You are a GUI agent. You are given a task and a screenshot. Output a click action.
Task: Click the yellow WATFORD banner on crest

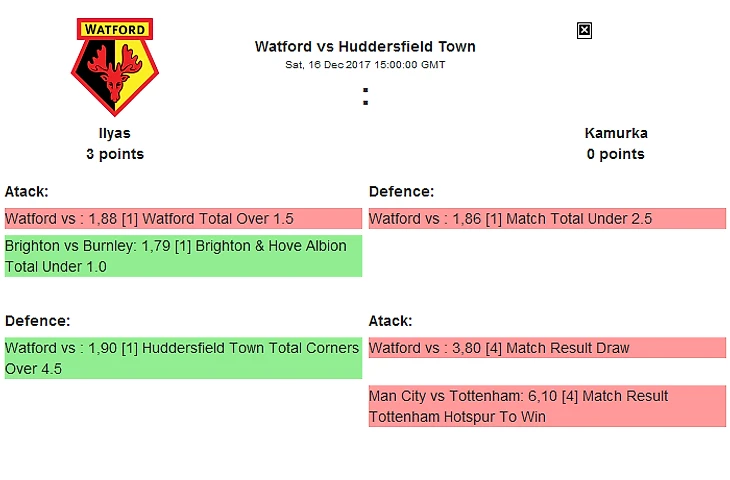(x=115, y=29)
